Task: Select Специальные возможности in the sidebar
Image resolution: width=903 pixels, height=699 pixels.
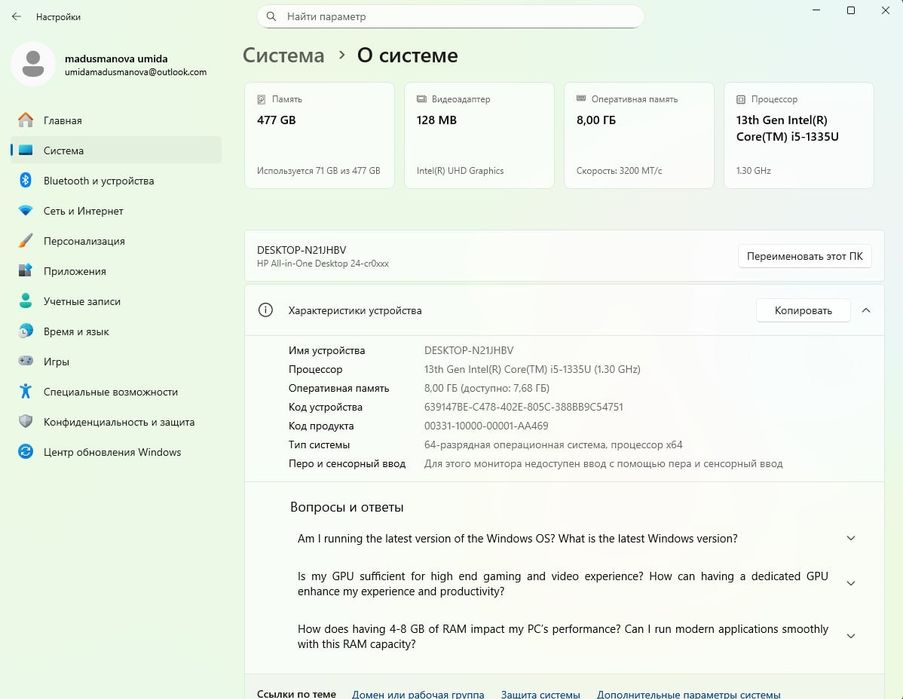Action: pyautogui.click(x=110, y=392)
